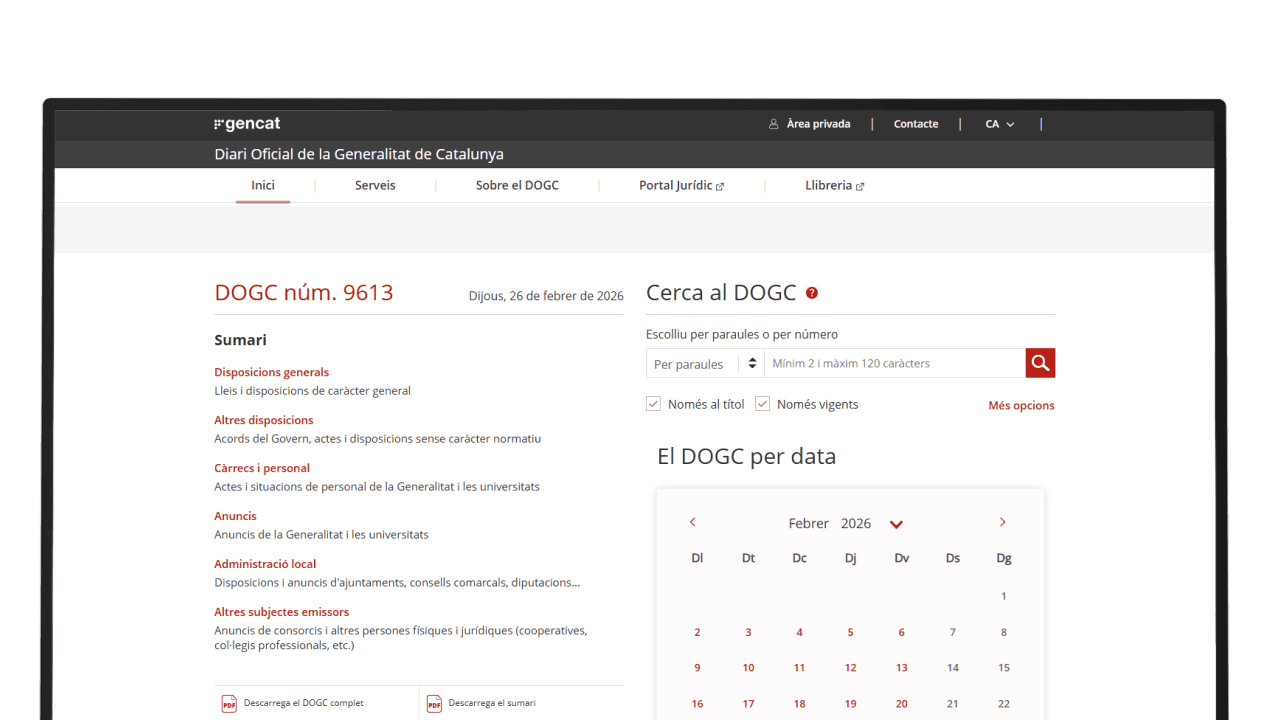Click the PDF icon for Descarrega el DOGC complet

pyautogui.click(x=229, y=704)
